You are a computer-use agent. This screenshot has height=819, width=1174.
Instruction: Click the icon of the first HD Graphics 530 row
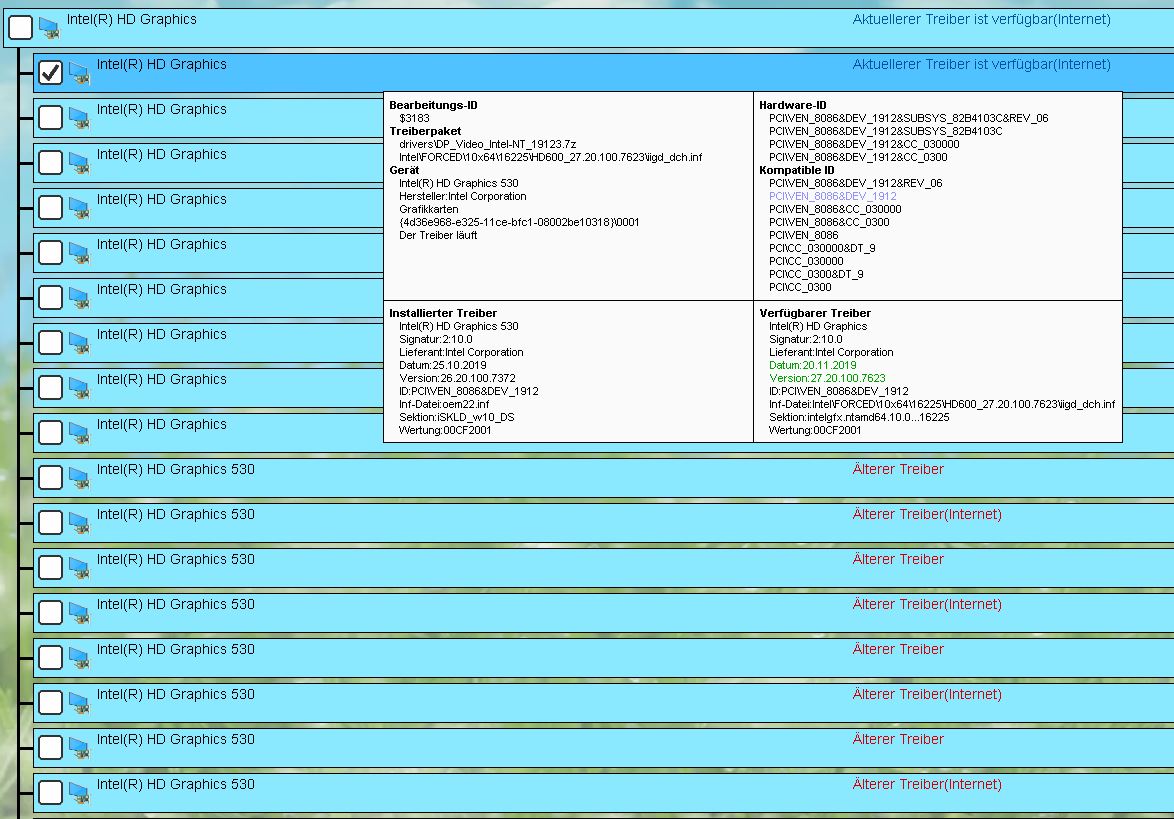(x=79, y=478)
